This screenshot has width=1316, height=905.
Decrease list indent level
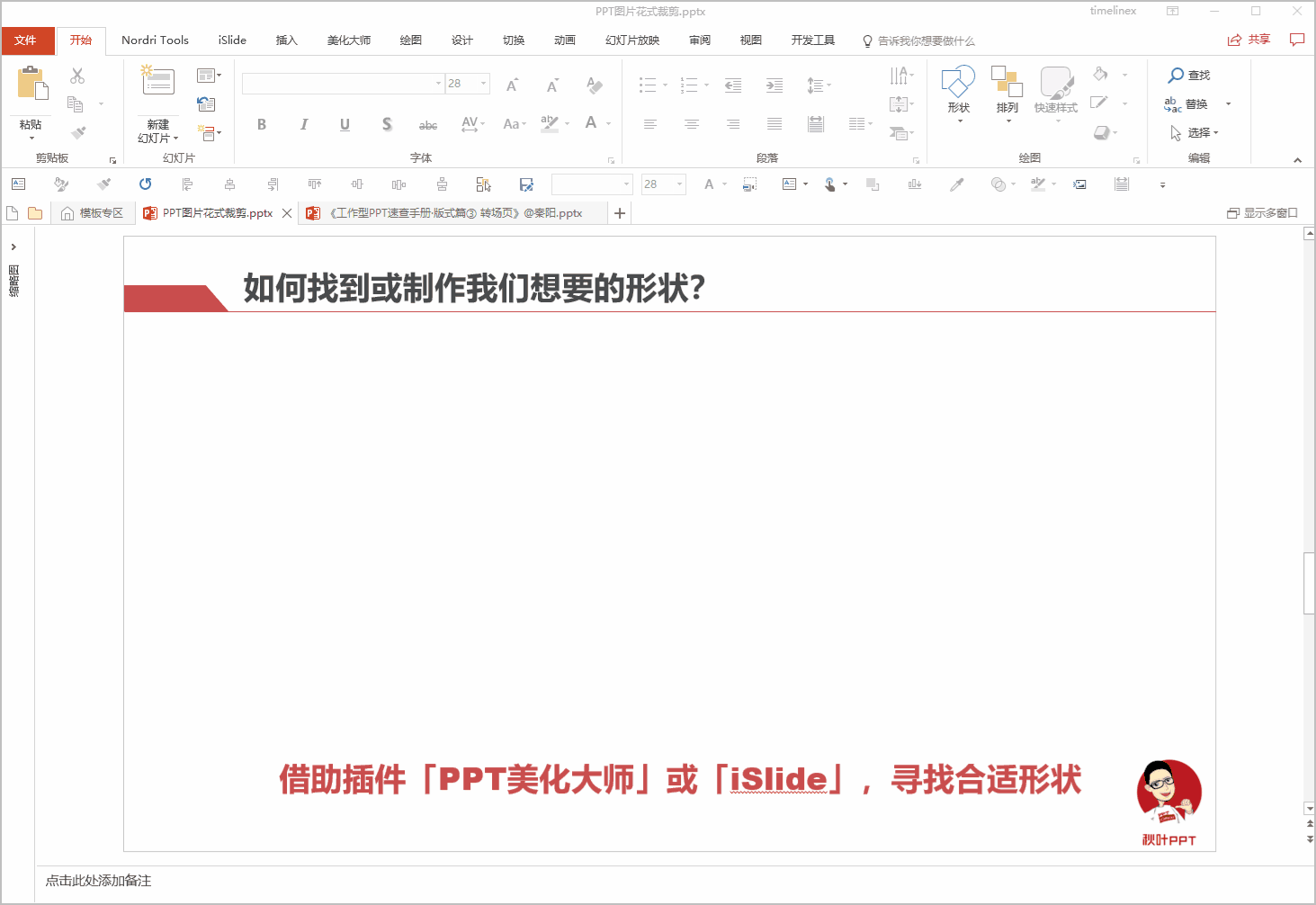(733, 85)
